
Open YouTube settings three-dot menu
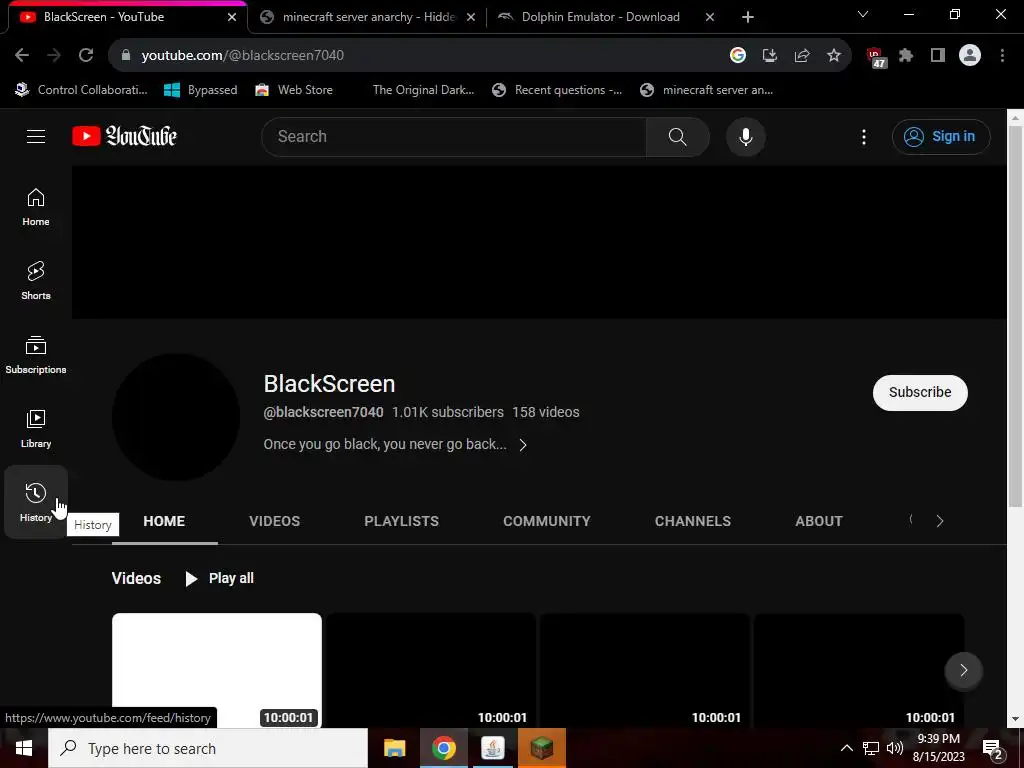(864, 136)
